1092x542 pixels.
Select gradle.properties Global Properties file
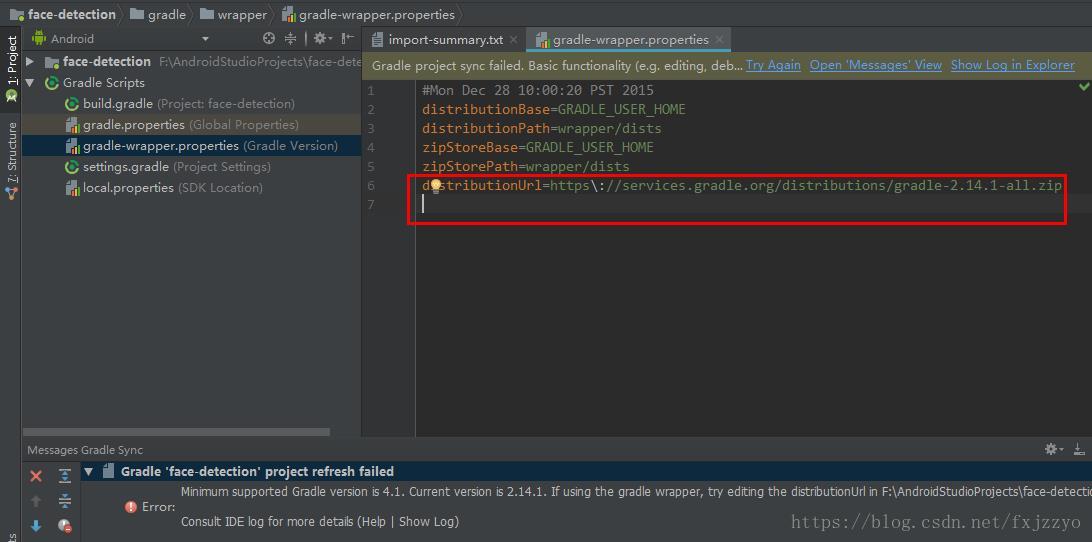[x=133, y=125]
